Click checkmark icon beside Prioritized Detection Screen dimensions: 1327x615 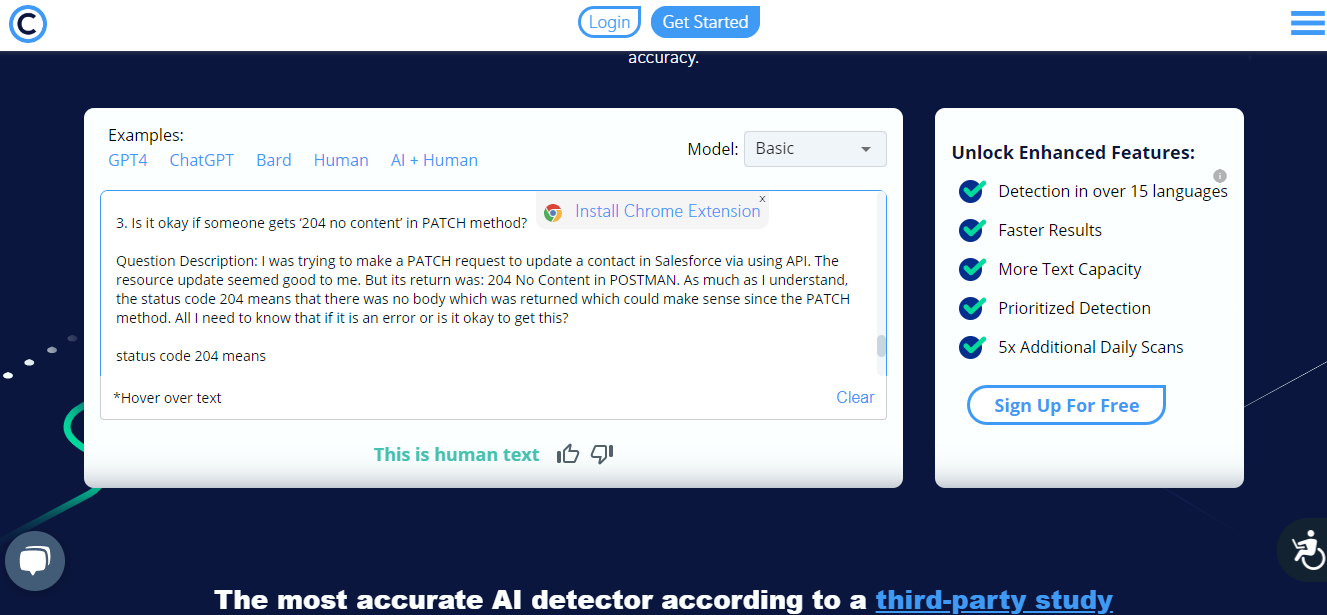(x=973, y=307)
